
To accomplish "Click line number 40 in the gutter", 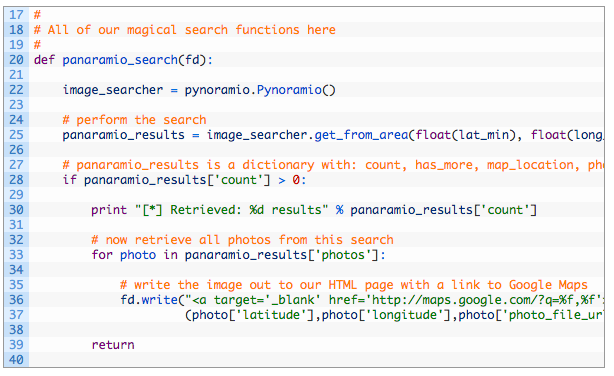I will tap(16, 360).
